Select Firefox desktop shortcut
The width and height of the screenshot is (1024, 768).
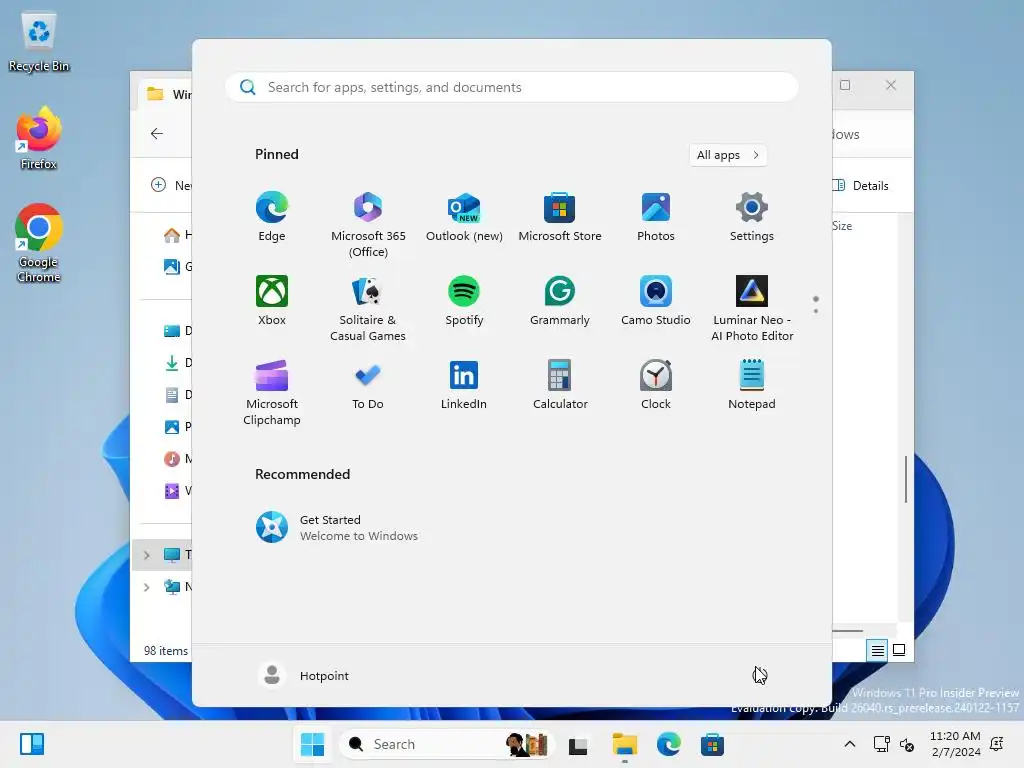coord(39,139)
